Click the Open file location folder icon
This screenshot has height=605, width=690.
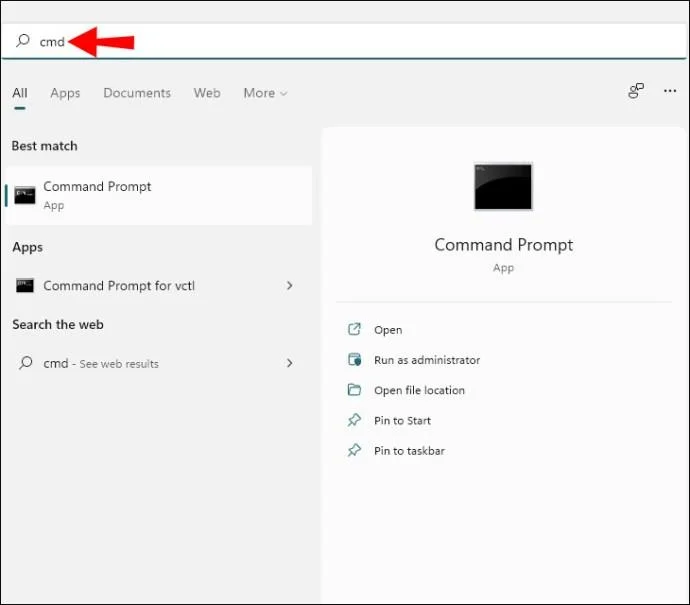pyautogui.click(x=354, y=390)
